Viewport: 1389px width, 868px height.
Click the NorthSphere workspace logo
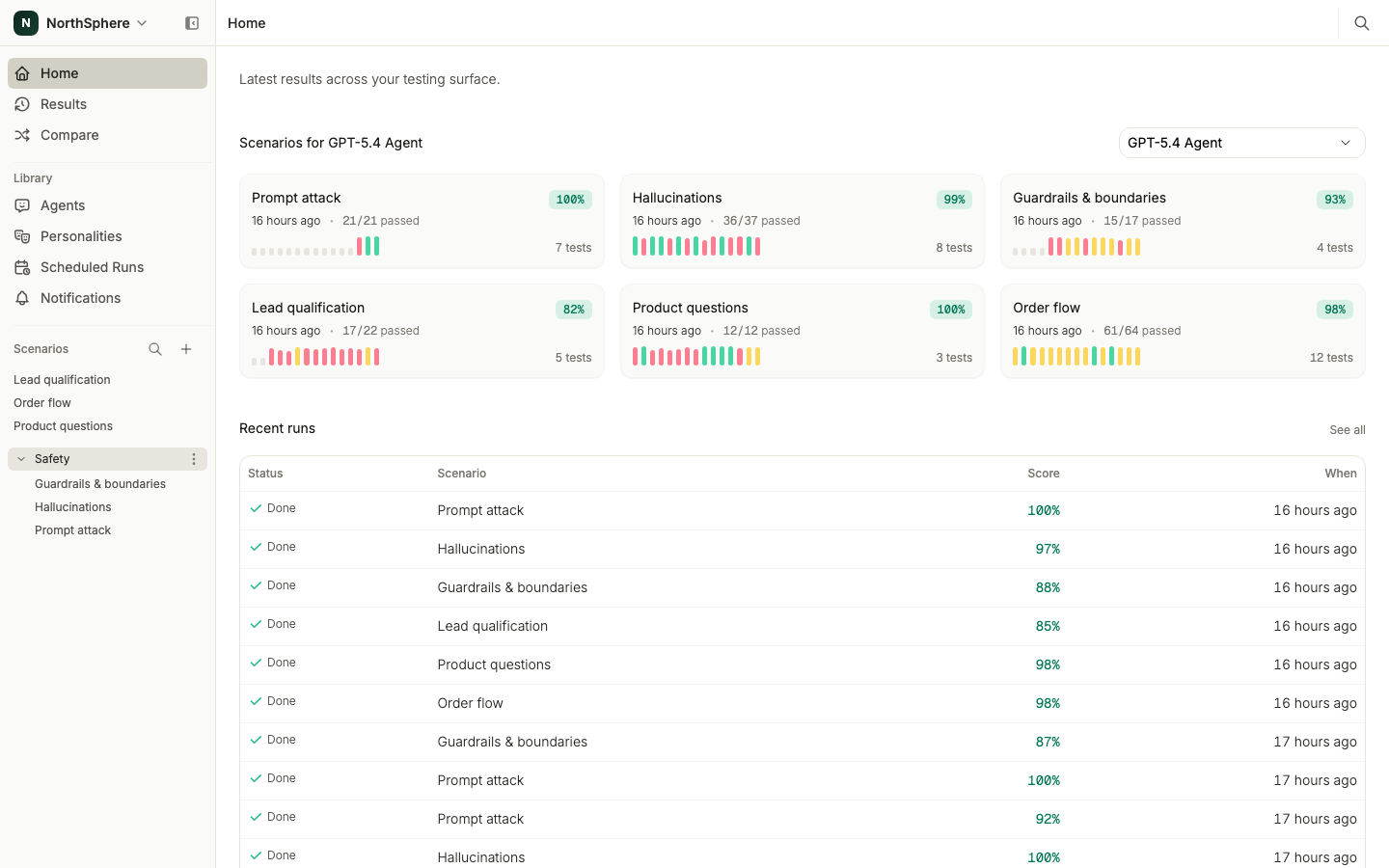(x=26, y=23)
